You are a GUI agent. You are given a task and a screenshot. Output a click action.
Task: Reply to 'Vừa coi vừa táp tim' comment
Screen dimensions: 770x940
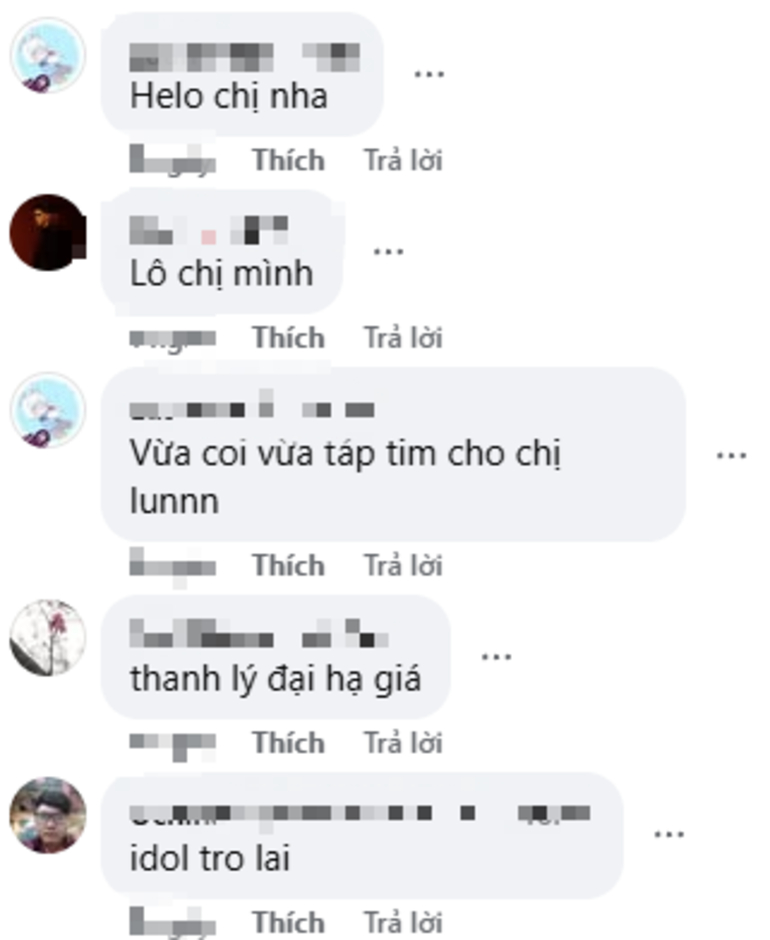click(x=404, y=566)
